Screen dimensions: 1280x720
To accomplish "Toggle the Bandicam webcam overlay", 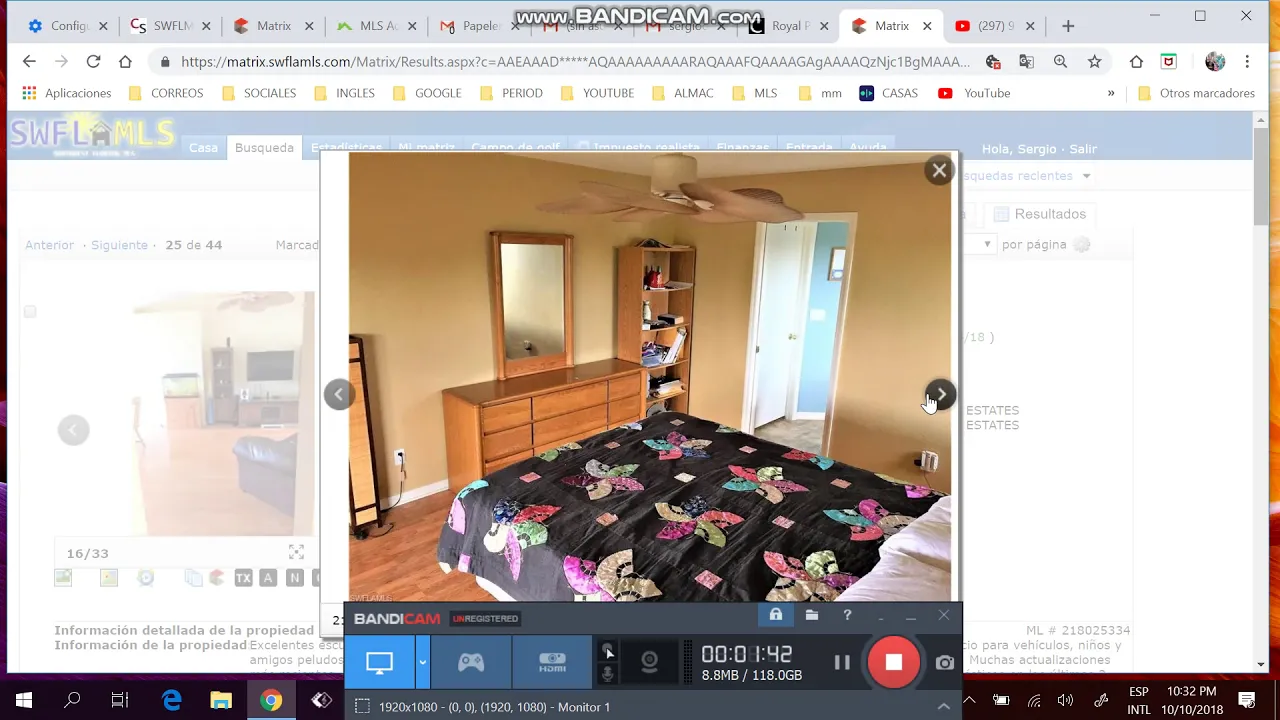I will tap(649, 662).
